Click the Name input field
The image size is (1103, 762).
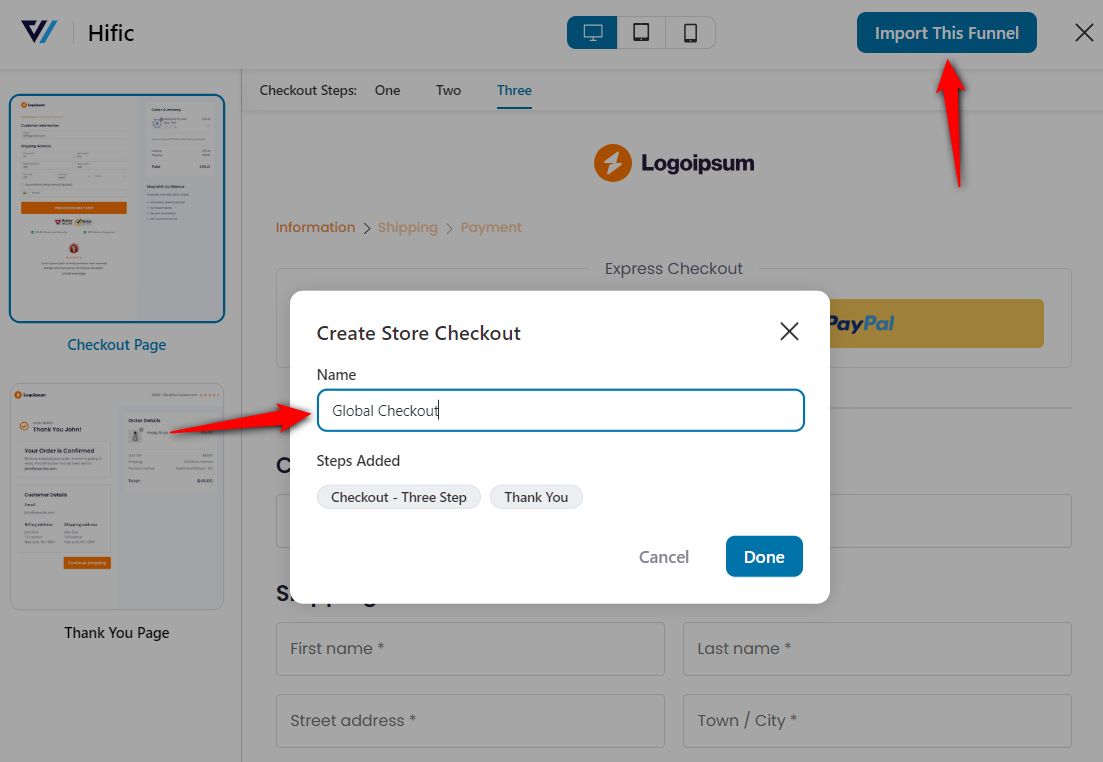point(560,410)
